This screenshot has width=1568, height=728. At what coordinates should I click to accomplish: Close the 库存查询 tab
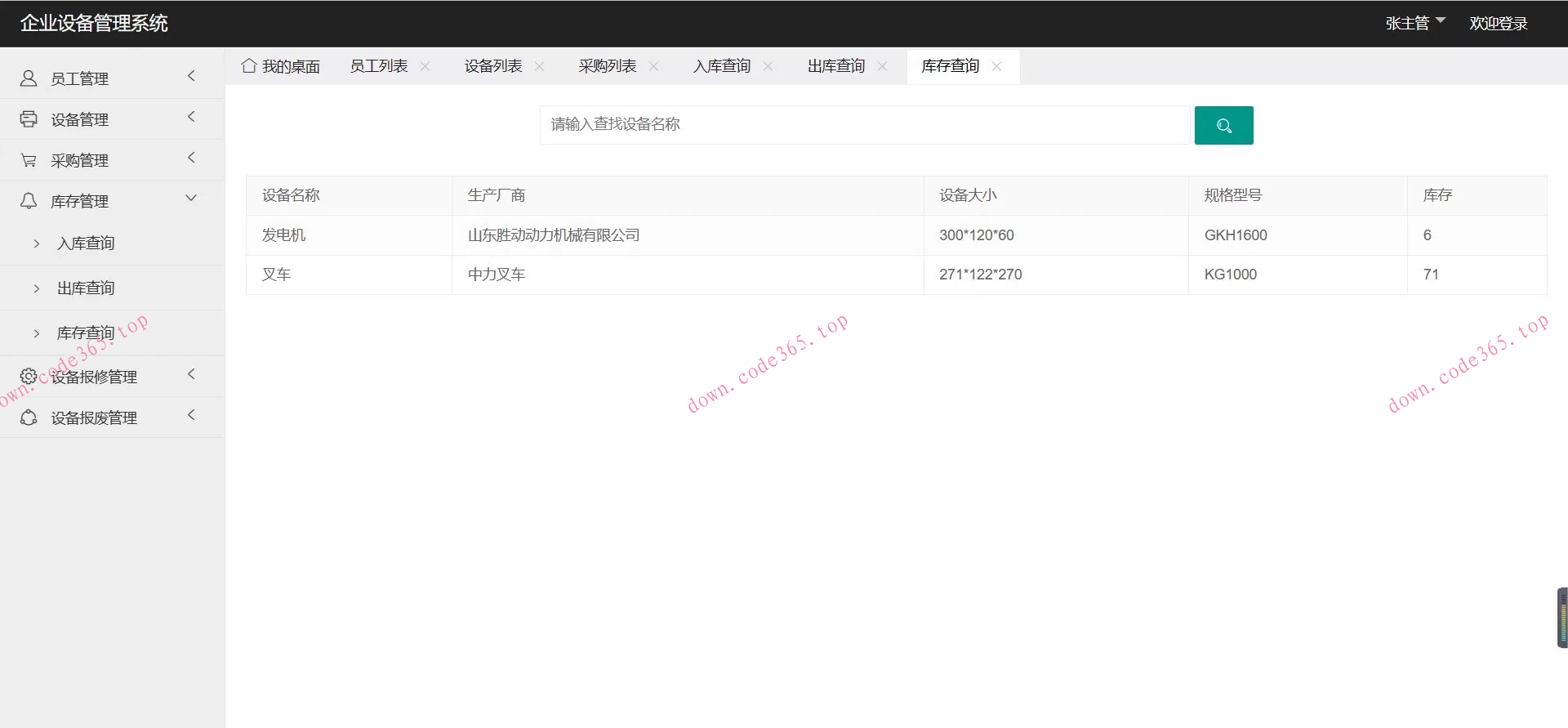coord(996,66)
